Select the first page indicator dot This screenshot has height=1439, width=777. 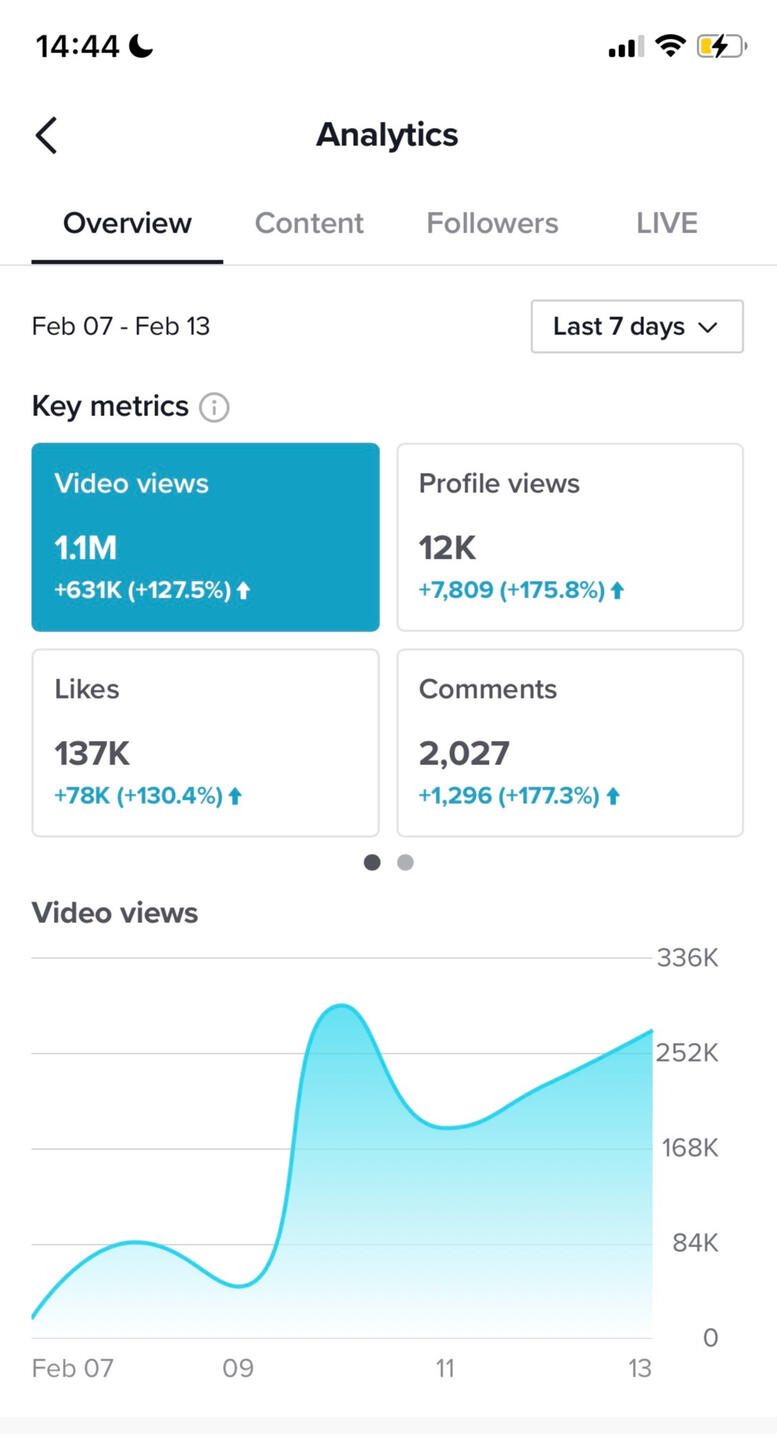coord(372,862)
